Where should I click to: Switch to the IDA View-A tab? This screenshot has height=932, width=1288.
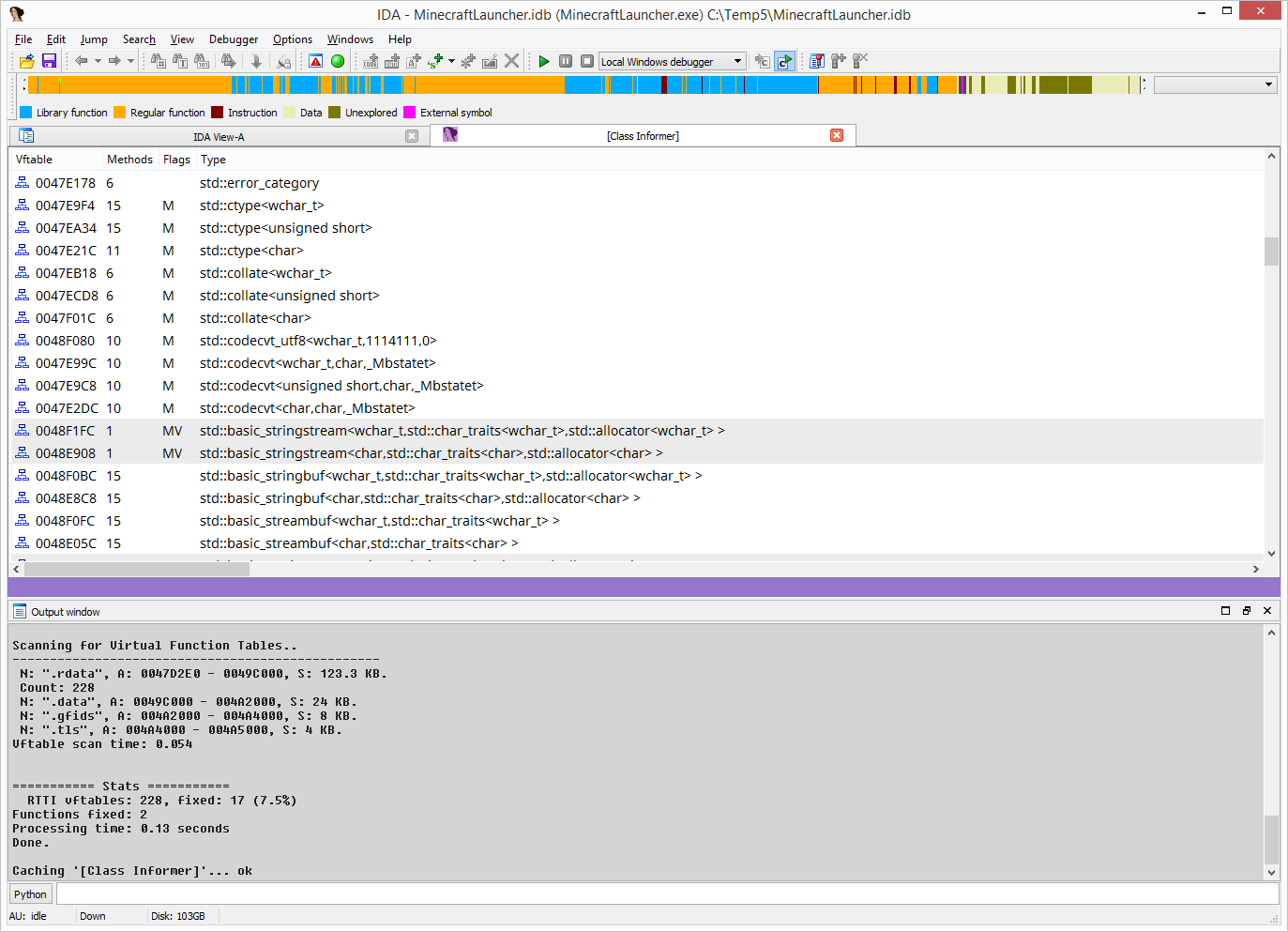(x=219, y=137)
